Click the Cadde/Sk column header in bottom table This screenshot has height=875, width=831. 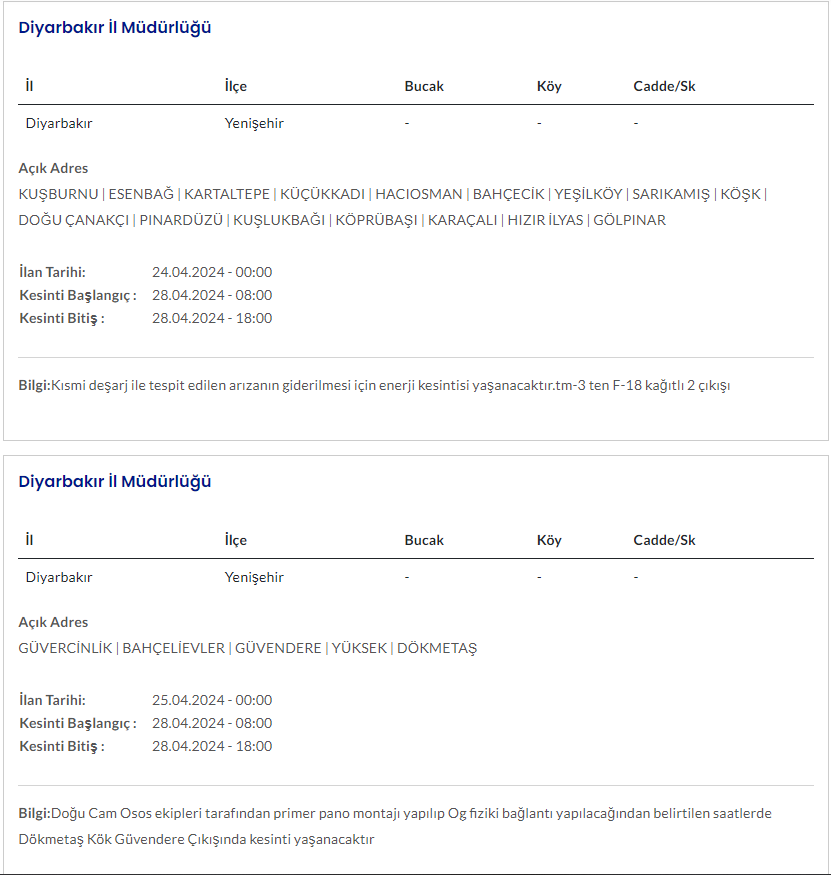[x=664, y=540]
